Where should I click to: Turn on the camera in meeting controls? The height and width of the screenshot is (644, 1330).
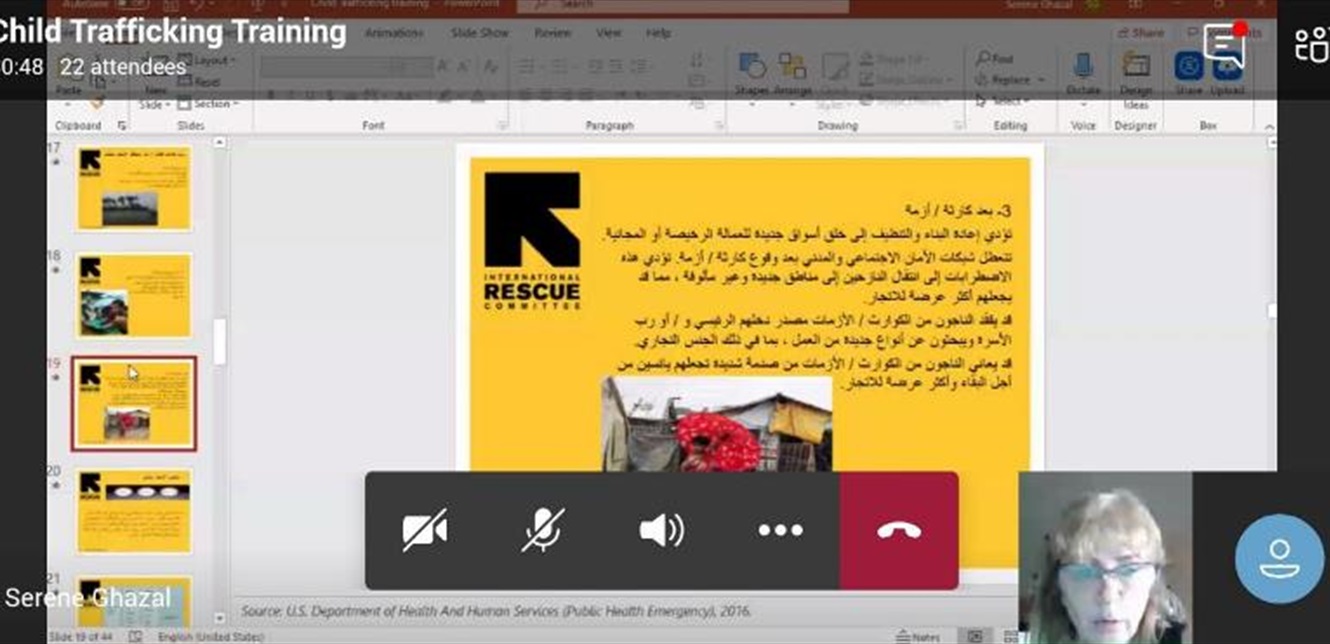[x=425, y=530]
